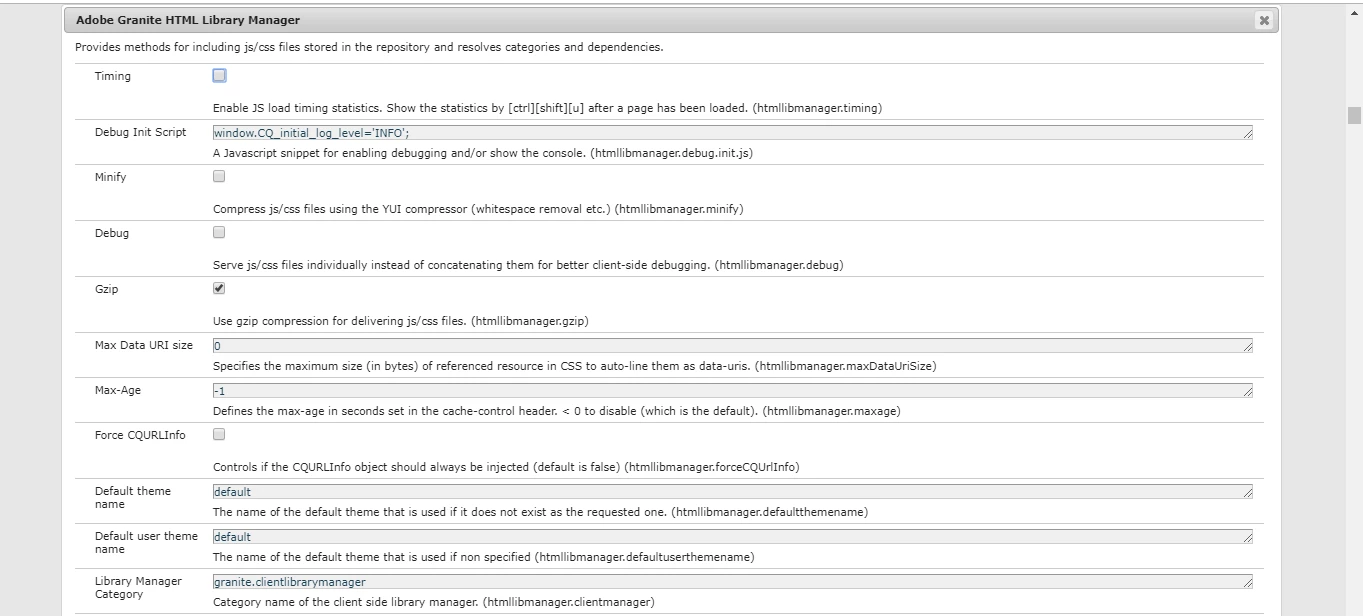Click the Library Manager Category label
Screen dimensions: 1363x616
pyautogui.click(x=138, y=588)
